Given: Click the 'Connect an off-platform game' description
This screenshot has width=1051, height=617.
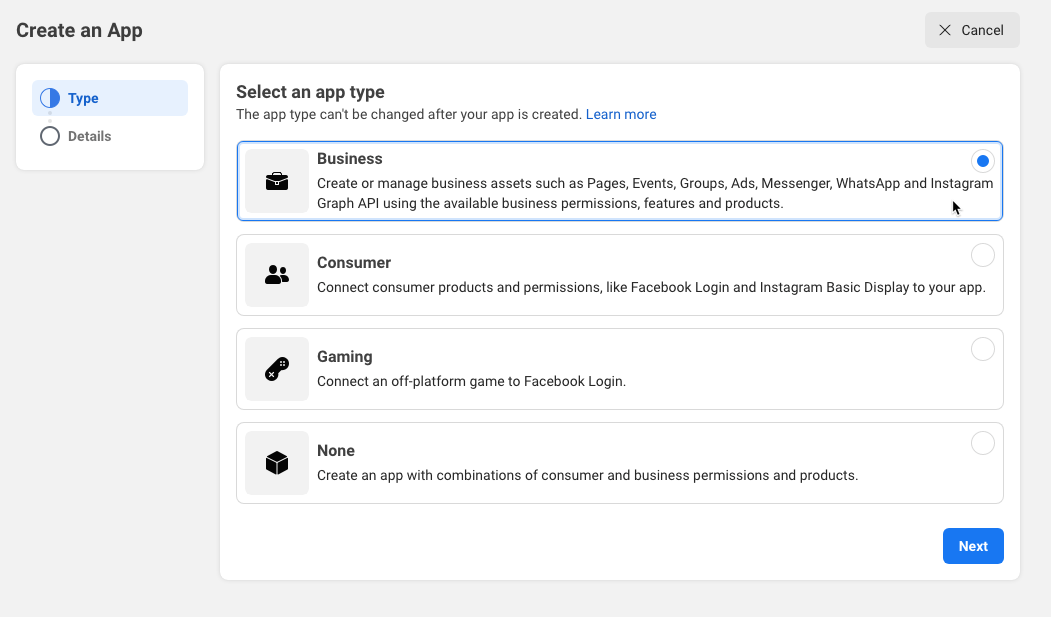Looking at the screenshot, I should tap(471, 381).
